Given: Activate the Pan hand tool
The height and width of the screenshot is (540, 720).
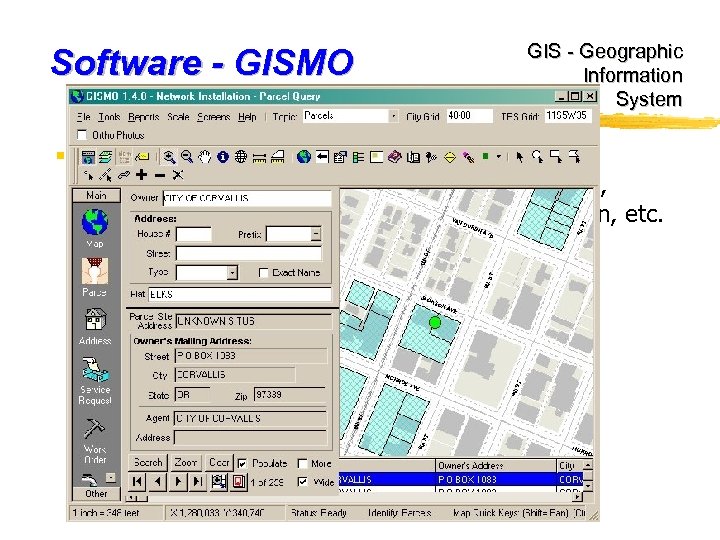Looking at the screenshot, I should [x=205, y=157].
